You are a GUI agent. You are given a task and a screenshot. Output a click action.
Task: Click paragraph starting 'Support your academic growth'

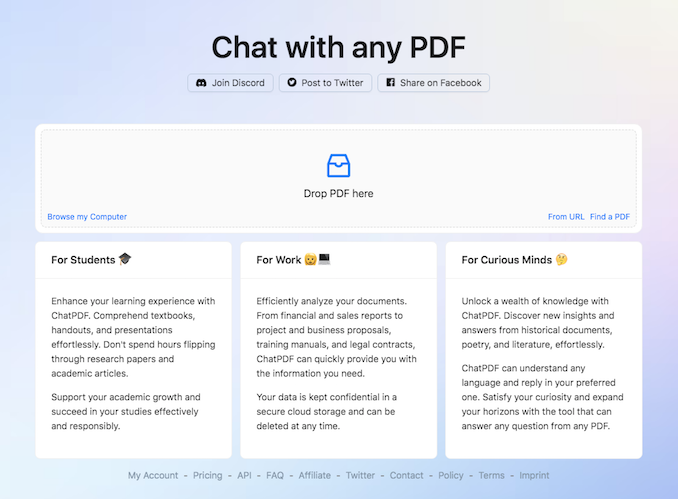click(x=126, y=411)
